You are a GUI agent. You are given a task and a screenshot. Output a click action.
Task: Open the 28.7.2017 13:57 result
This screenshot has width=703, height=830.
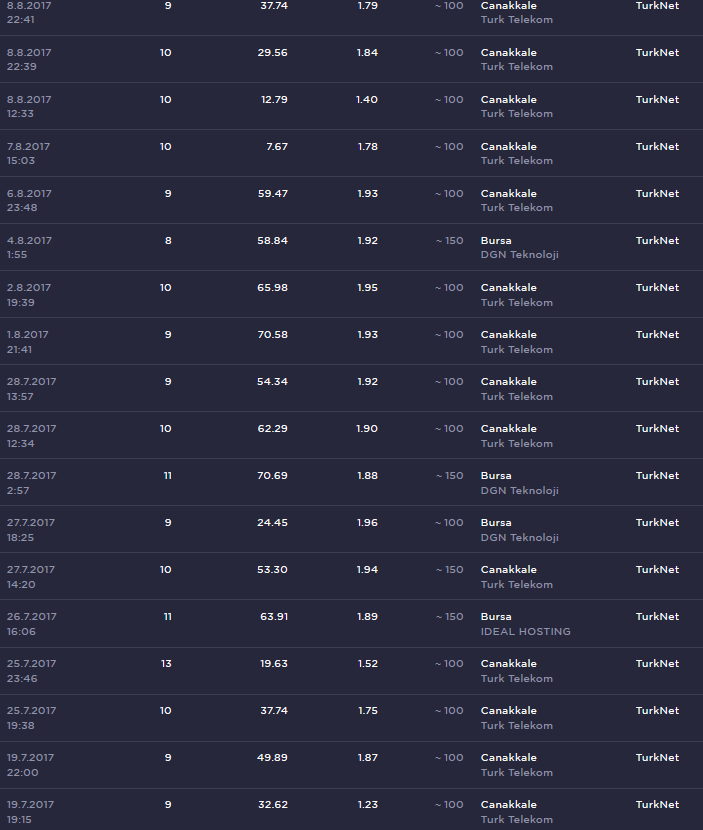coord(352,389)
